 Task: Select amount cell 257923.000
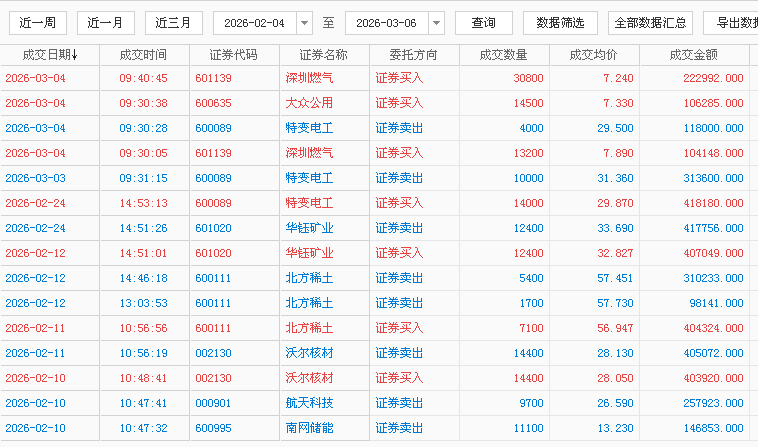714,403
